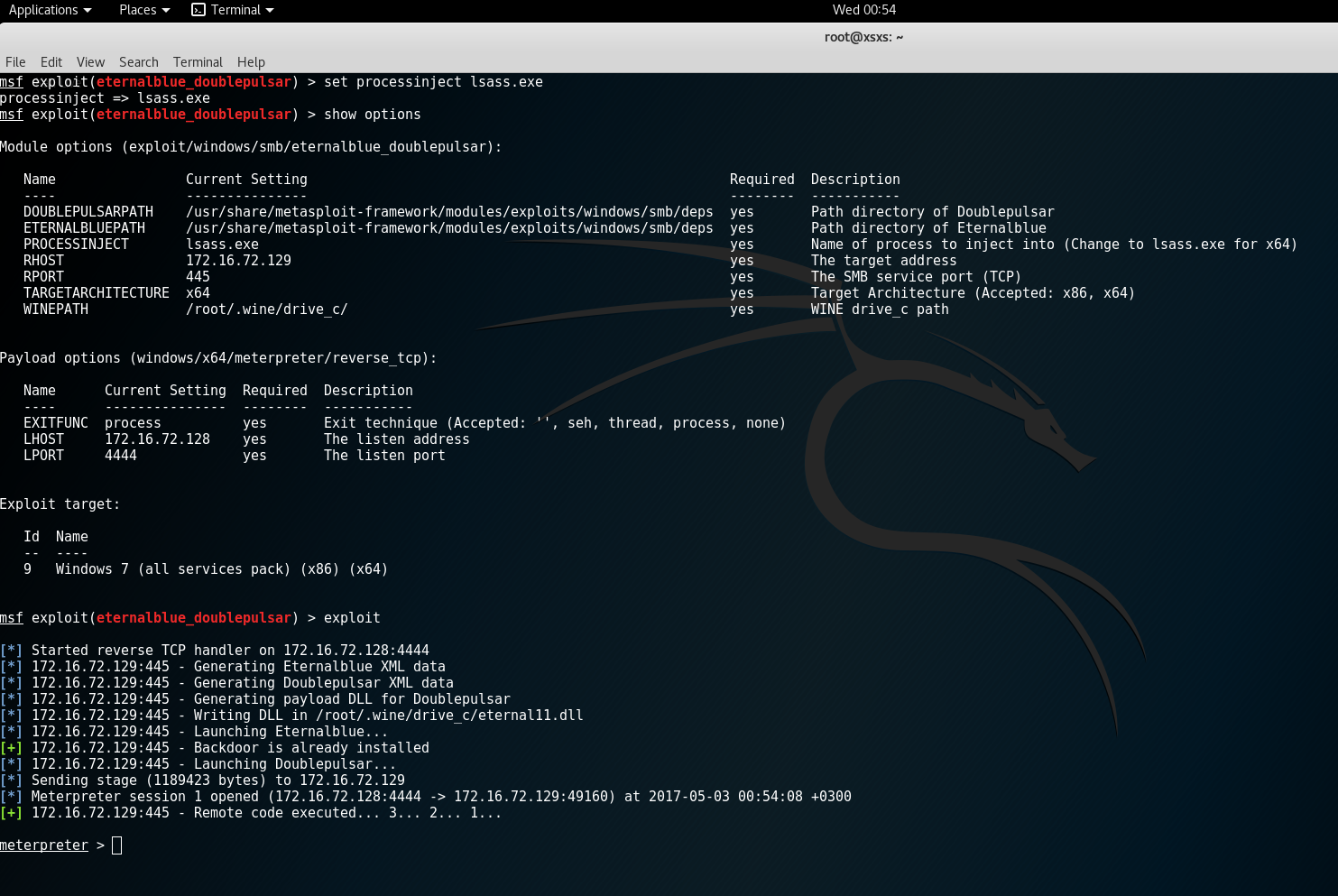1338x896 pixels.
Task: Click the ETERNALBLUEPATH option name
Action: 84,228
